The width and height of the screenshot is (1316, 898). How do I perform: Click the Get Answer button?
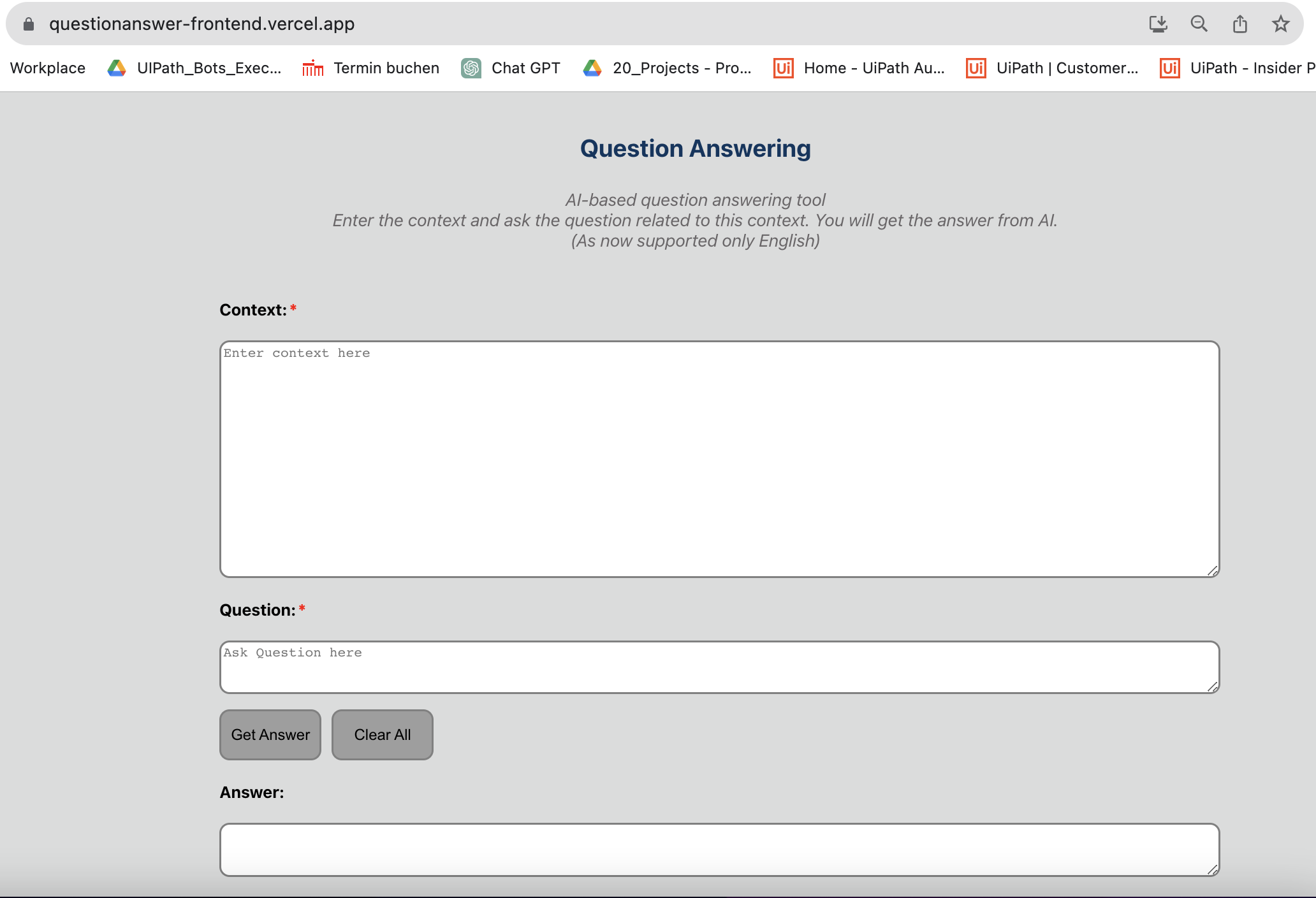point(270,734)
